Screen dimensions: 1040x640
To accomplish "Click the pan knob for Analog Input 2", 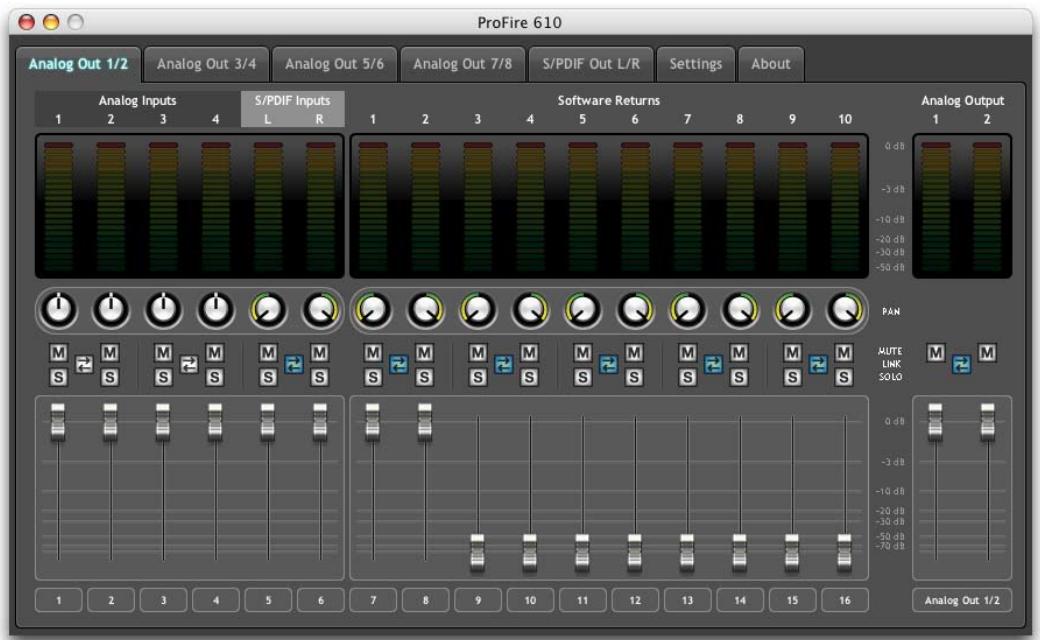I will click(x=111, y=310).
